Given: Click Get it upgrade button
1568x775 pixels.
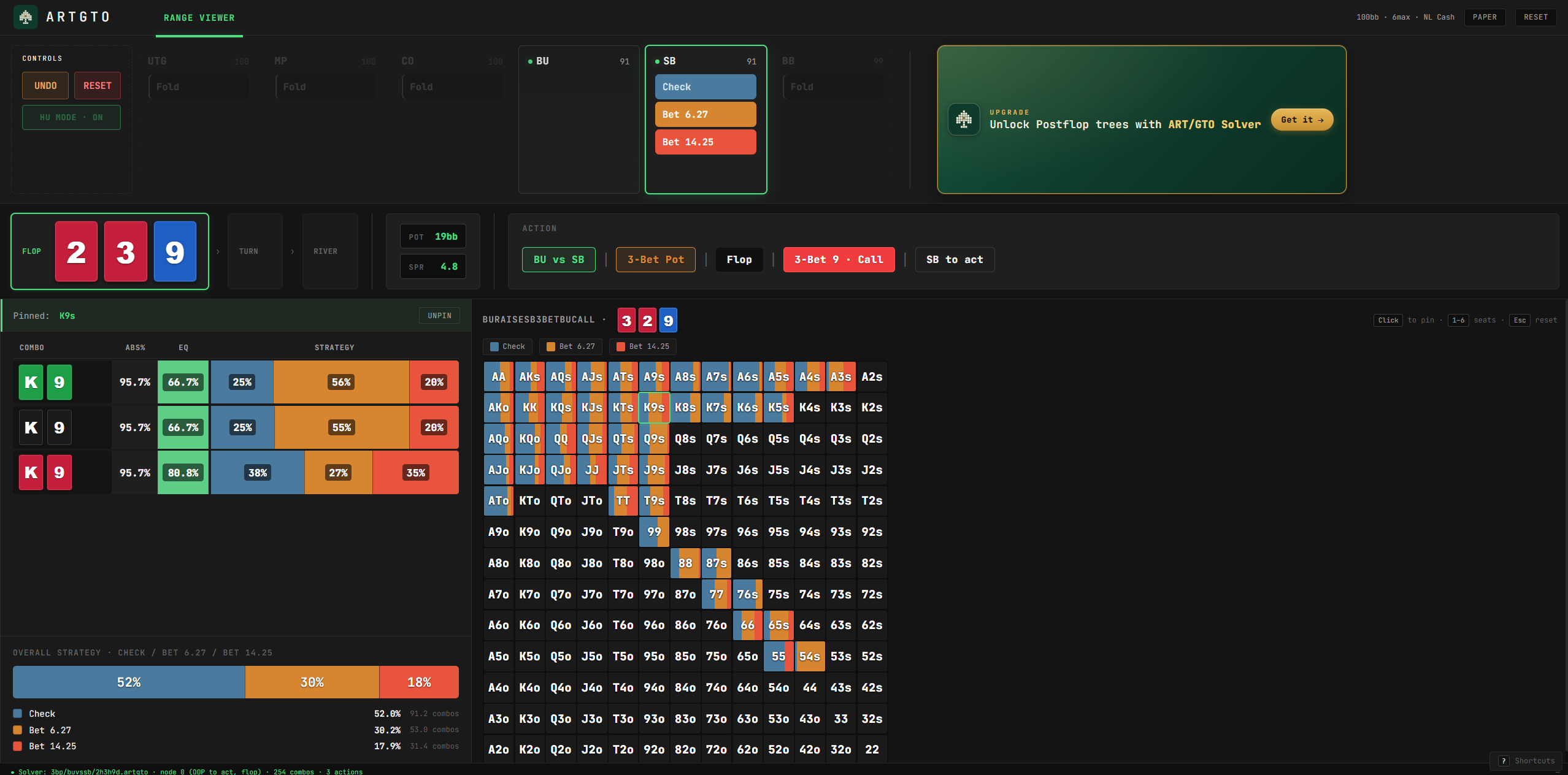Looking at the screenshot, I should pyautogui.click(x=1302, y=120).
